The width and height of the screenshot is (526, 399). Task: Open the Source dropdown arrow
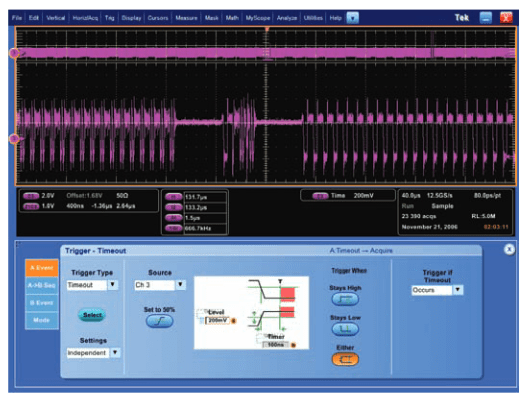180,285
